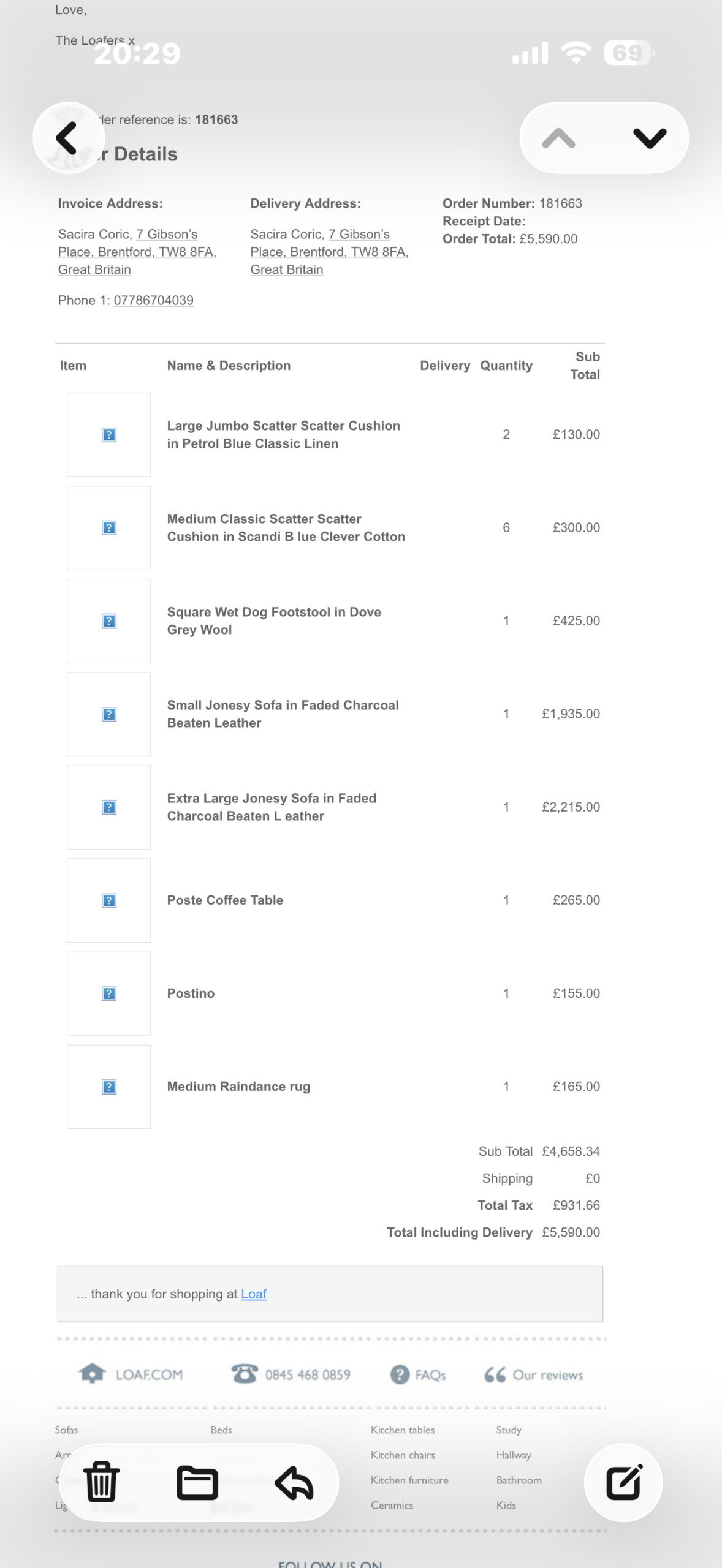Screen dimensions: 722x1568
Task: Reply using the curved arrow icon
Action: coord(295,1482)
